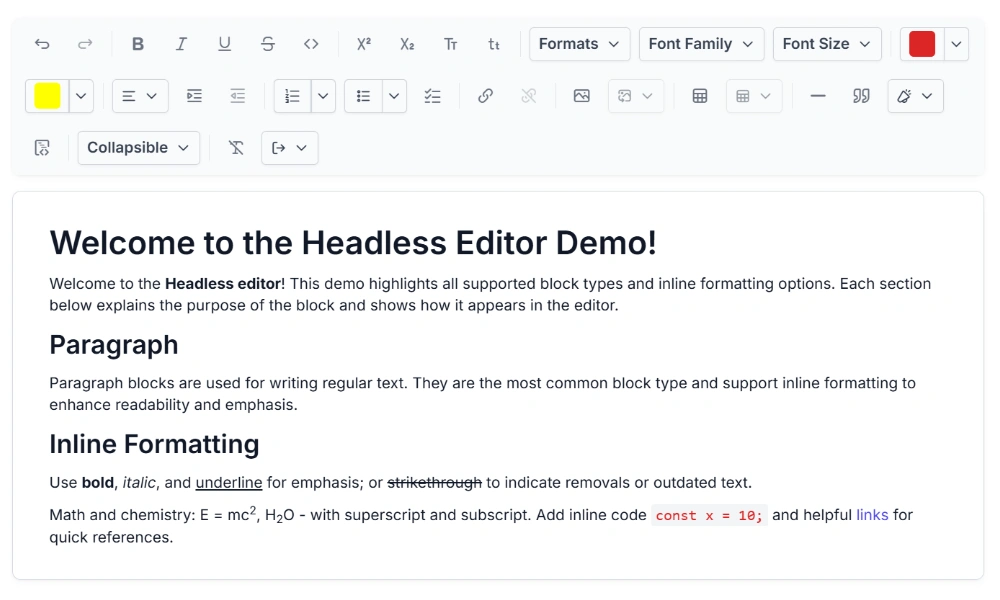Expand the yellow highlight color picker arrow
This screenshot has height=600, width=1000.
(x=81, y=96)
